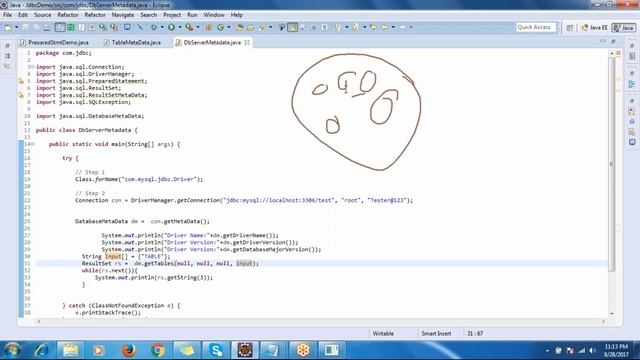The image size is (640, 360).
Task: Open the Project menu
Action: click(172, 15)
